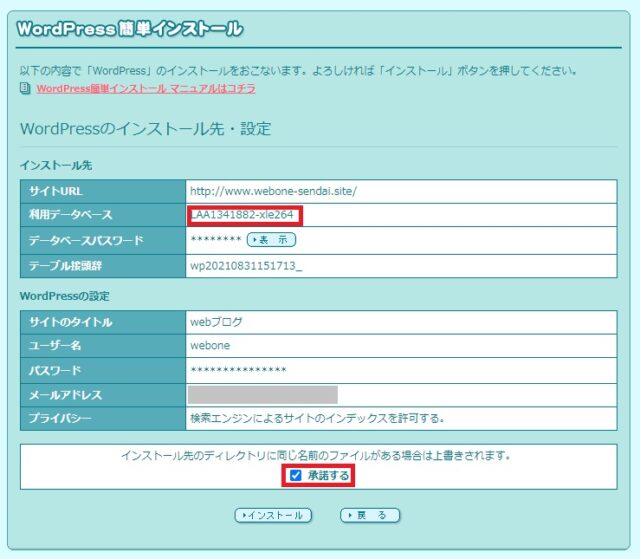The height and width of the screenshot is (559, 640).
Task: Click the WordPressの設定 section label
Action: pos(64,296)
